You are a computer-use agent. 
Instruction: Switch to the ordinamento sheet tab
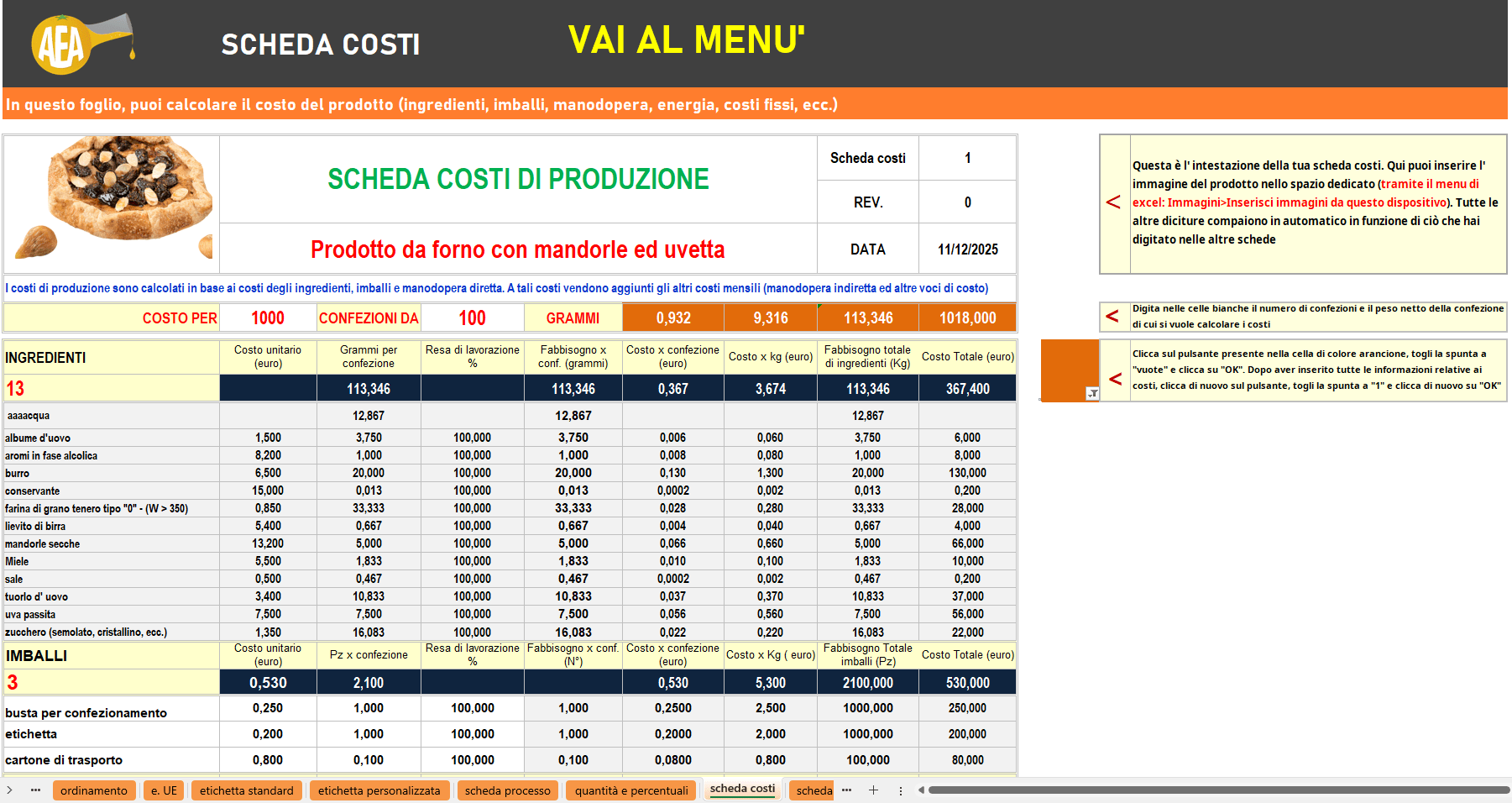[x=94, y=790]
